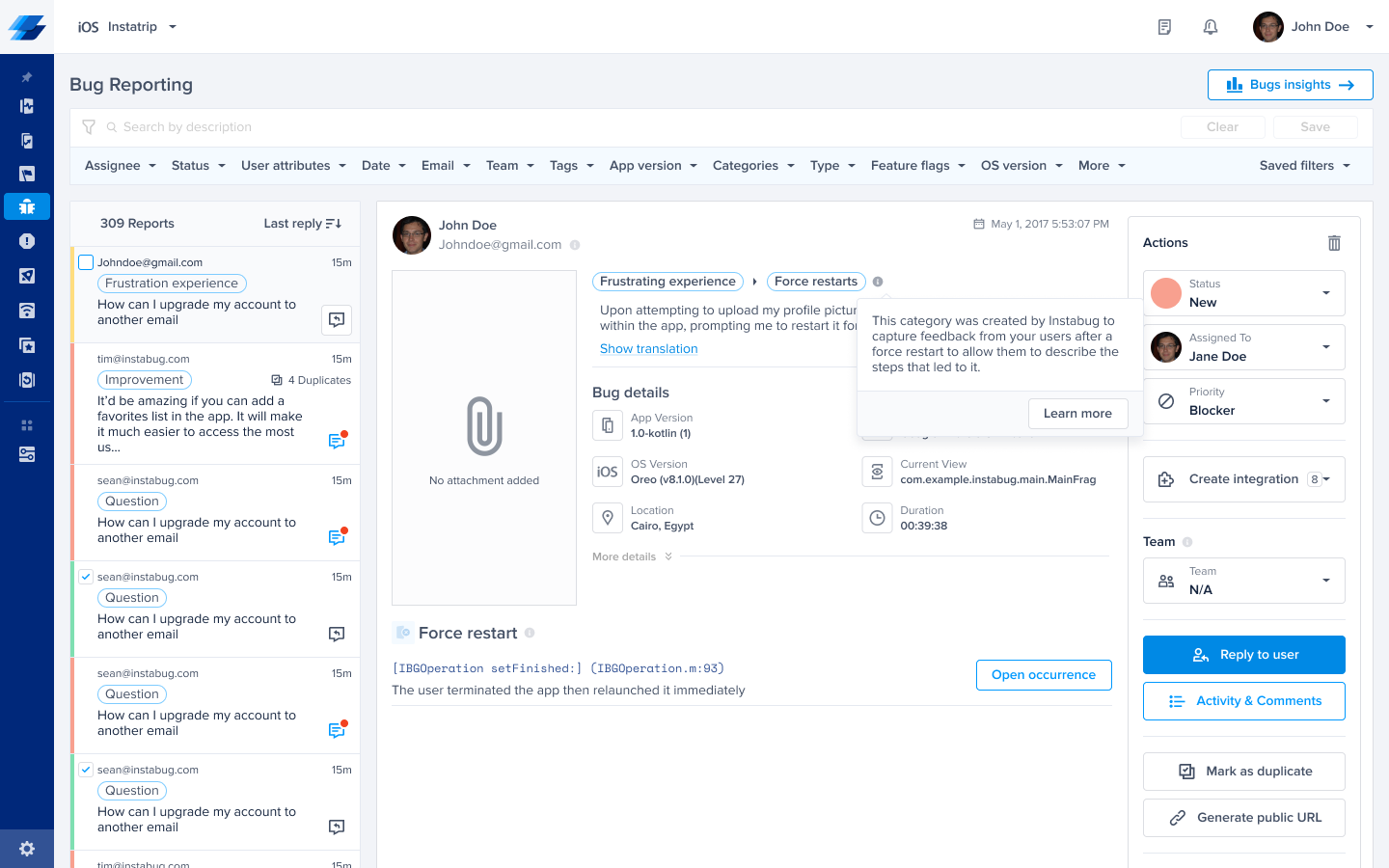Screen dimensions: 1389x868
Task: Click Save filter button
Action: [1316, 127]
